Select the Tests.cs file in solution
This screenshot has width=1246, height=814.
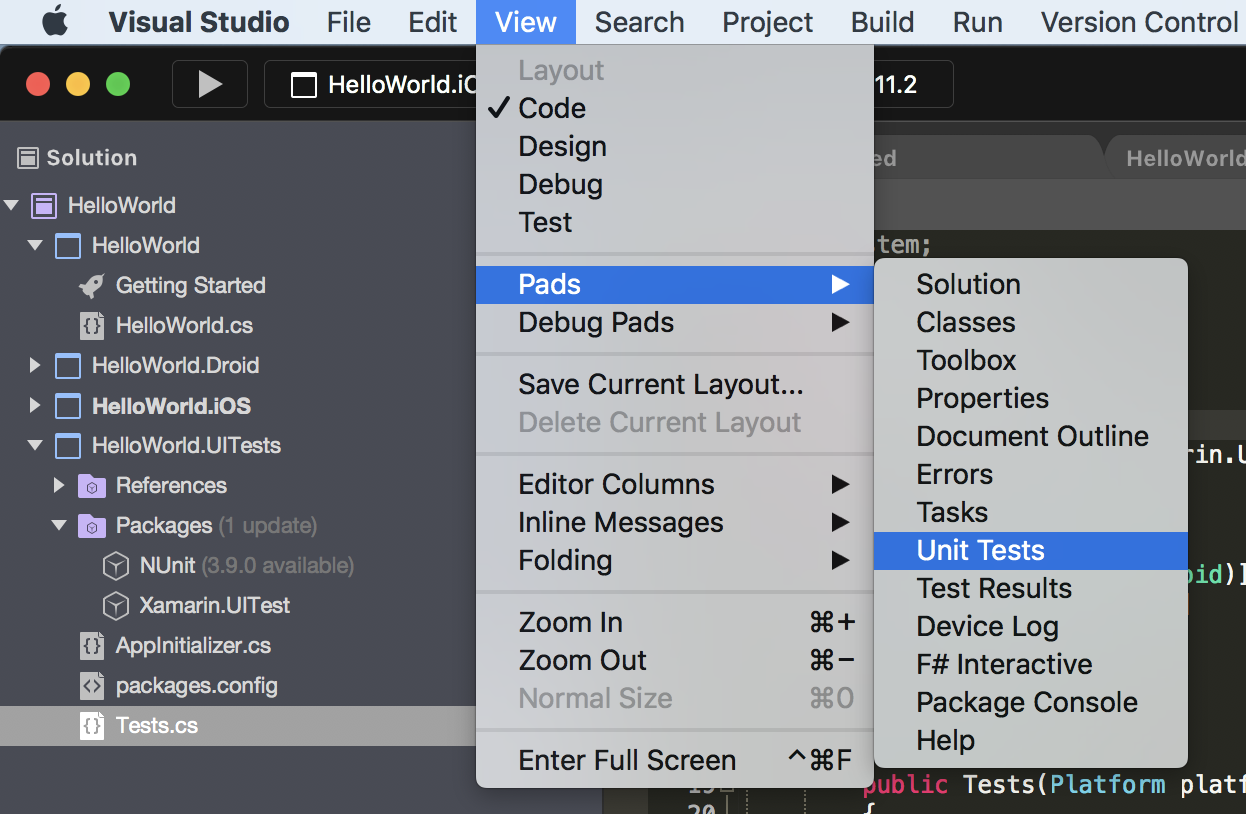[x=156, y=726]
